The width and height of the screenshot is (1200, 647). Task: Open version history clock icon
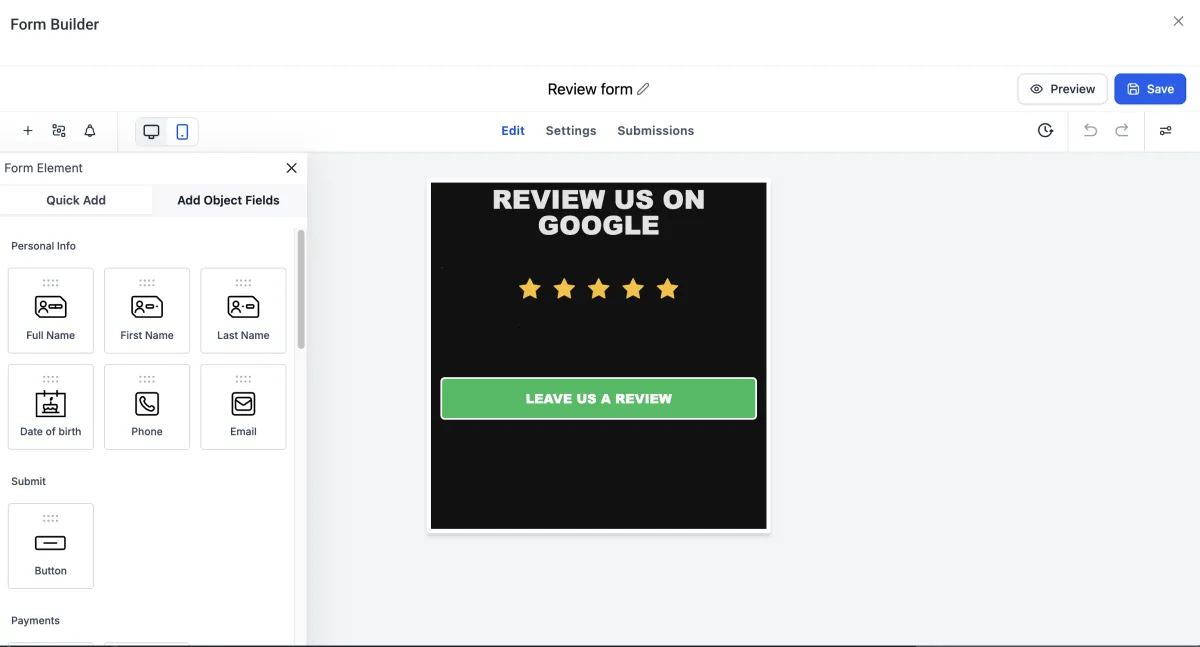pyautogui.click(x=1045, y=131)
